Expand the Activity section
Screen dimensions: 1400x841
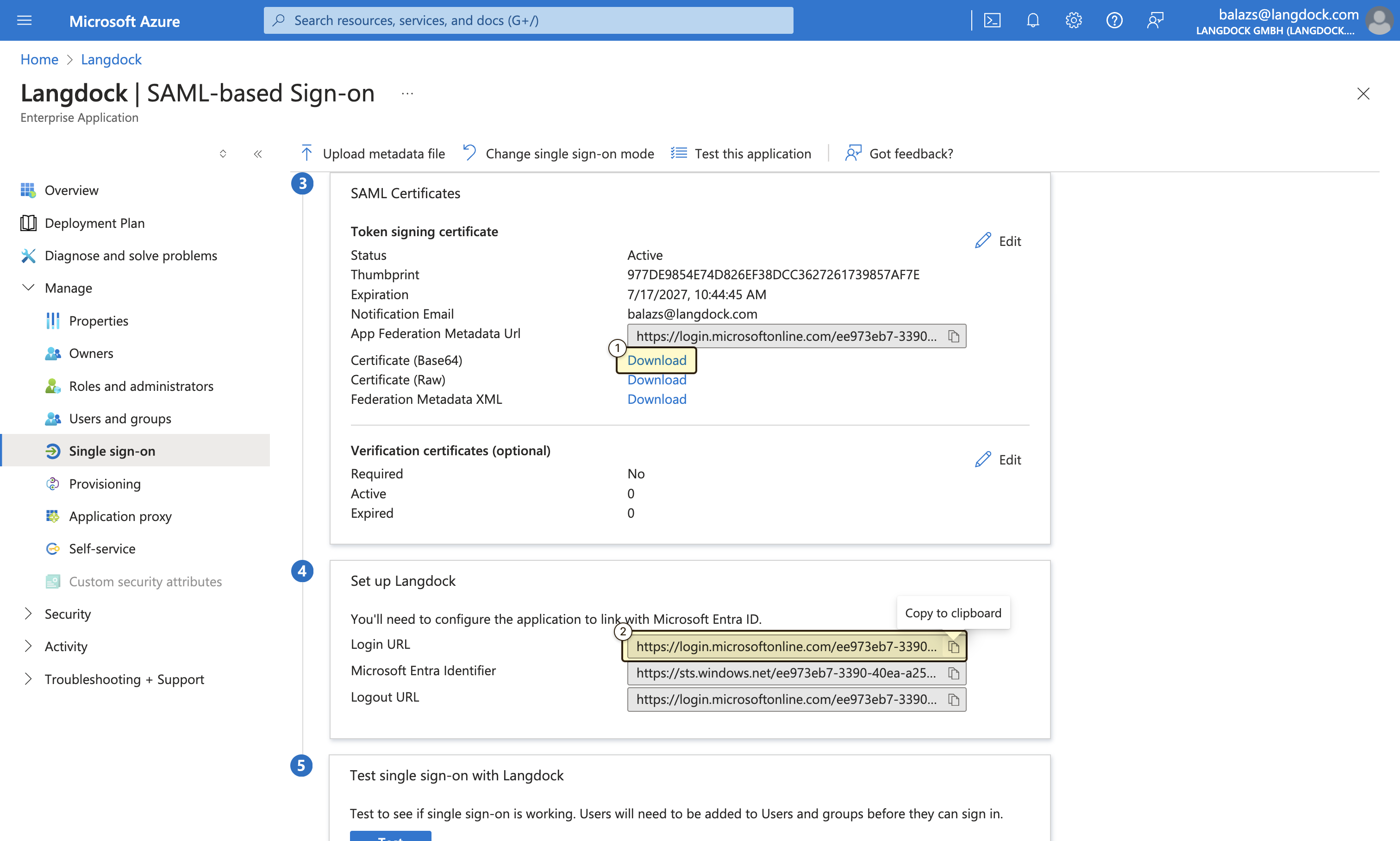(x=28, y=646)
